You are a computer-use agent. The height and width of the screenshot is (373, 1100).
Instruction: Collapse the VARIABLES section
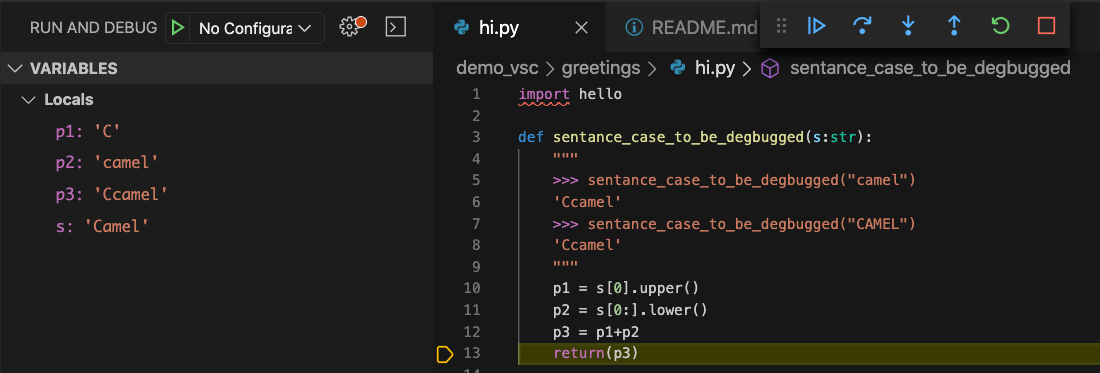72,69
